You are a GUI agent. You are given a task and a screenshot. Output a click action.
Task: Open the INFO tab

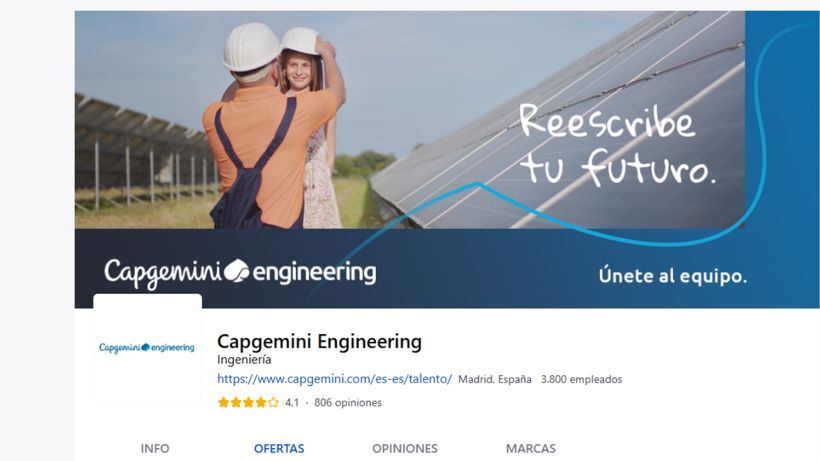click(x=155, y=448)
